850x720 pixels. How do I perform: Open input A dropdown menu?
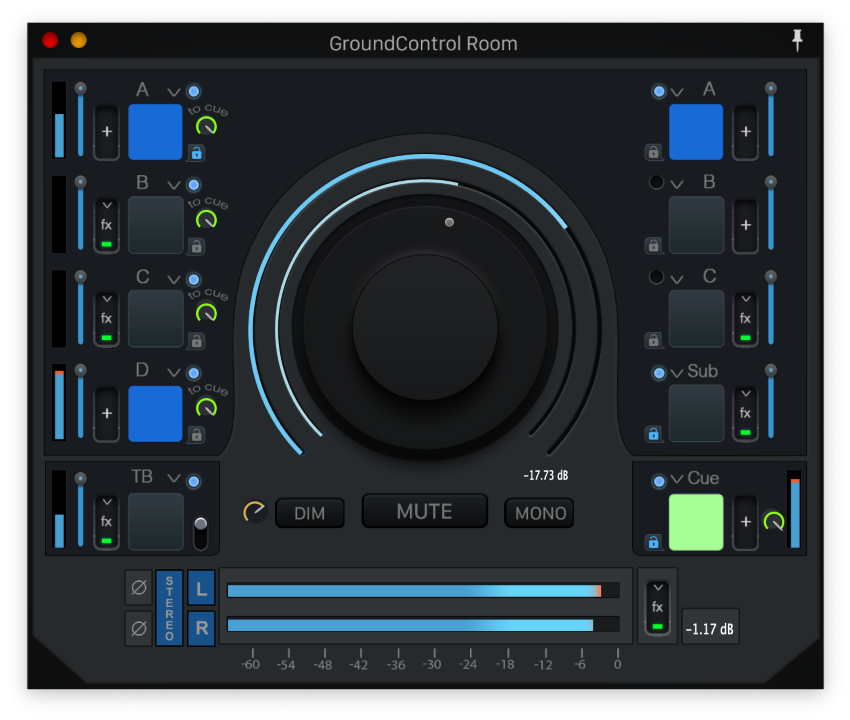coord(173,92)
